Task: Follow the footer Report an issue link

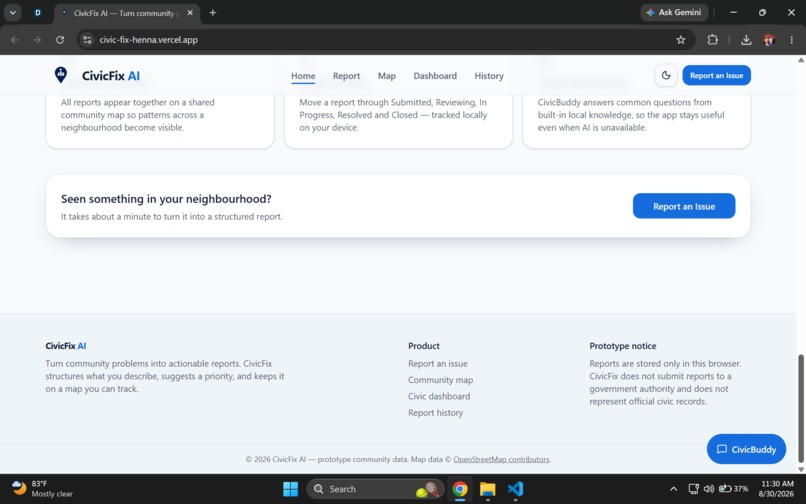Action: [437, 364]
